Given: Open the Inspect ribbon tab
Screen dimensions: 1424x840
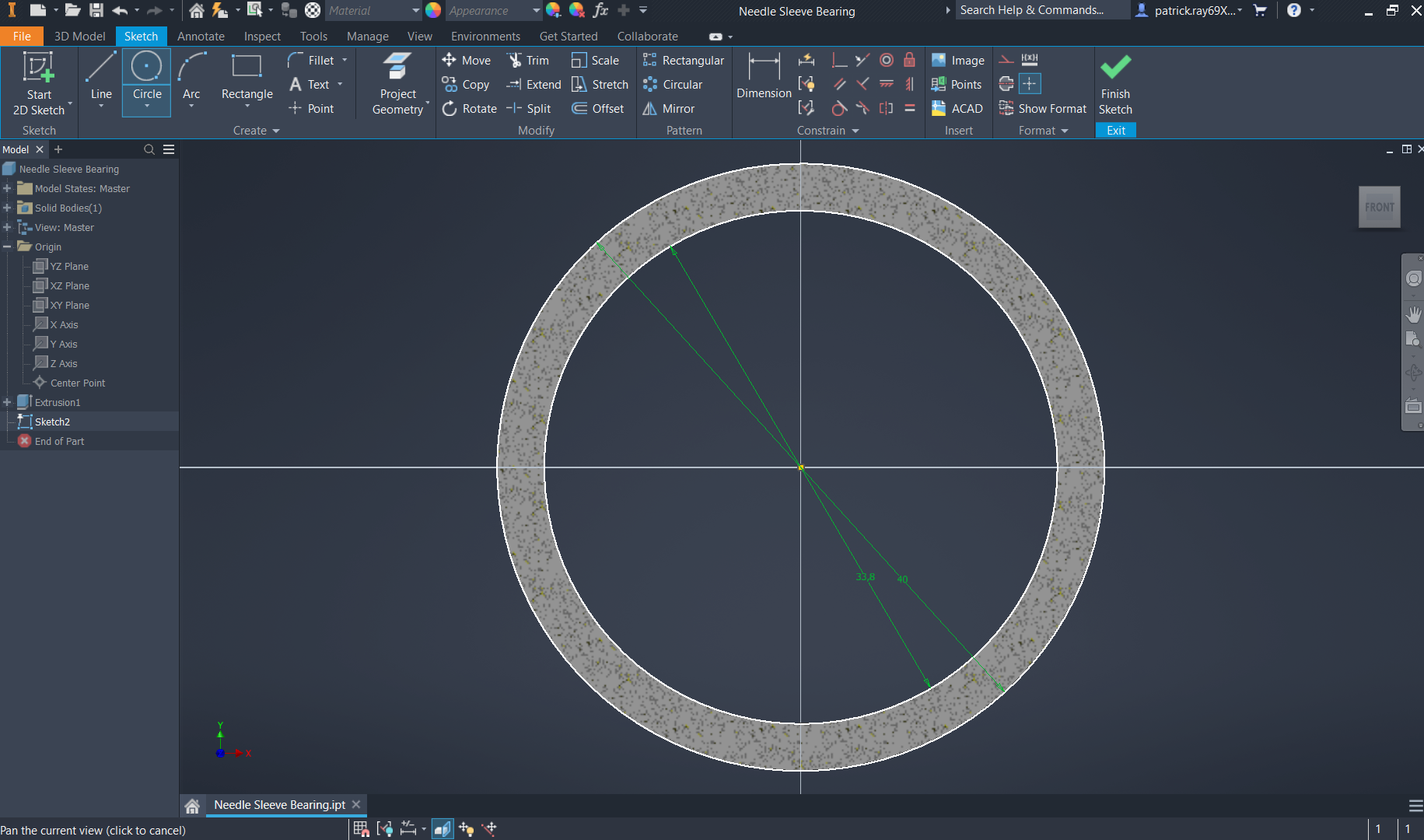Looking at the screenshot, I should (x=262, y=37).
